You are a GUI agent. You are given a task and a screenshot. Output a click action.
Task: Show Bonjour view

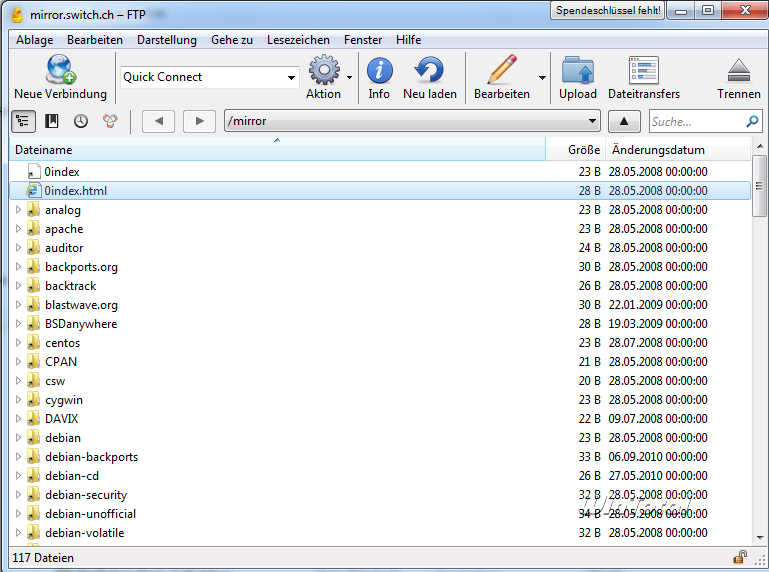pyautogui.click(x=110, y=121)
